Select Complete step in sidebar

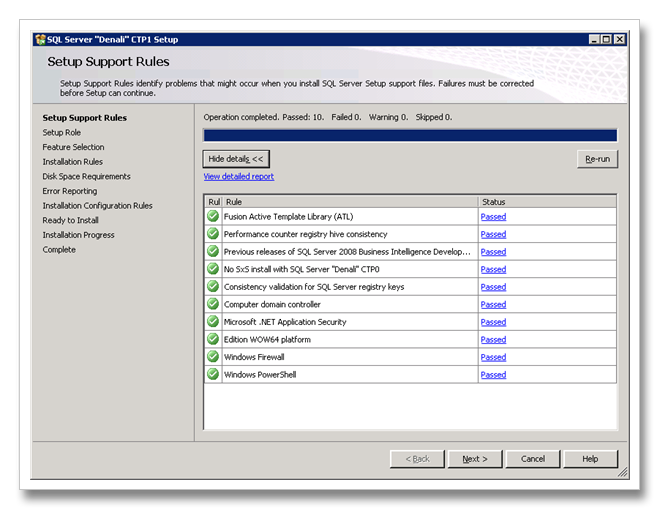click(59, 250)
